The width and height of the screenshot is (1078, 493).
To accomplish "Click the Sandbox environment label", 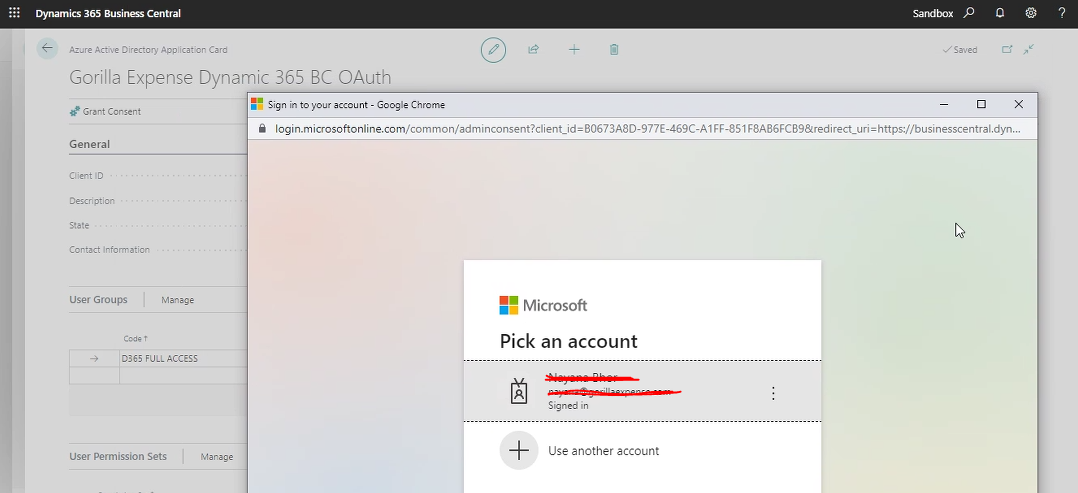I will (933, 13).
